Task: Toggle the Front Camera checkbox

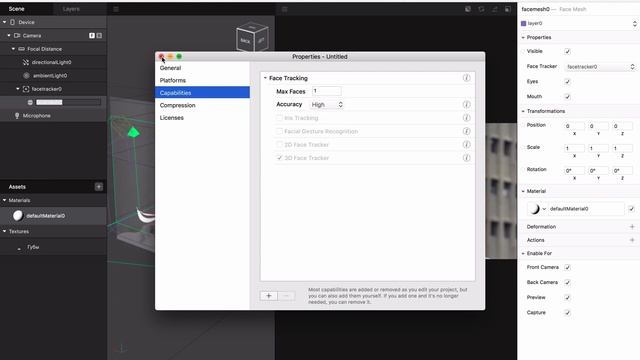Action: point(567,267)
